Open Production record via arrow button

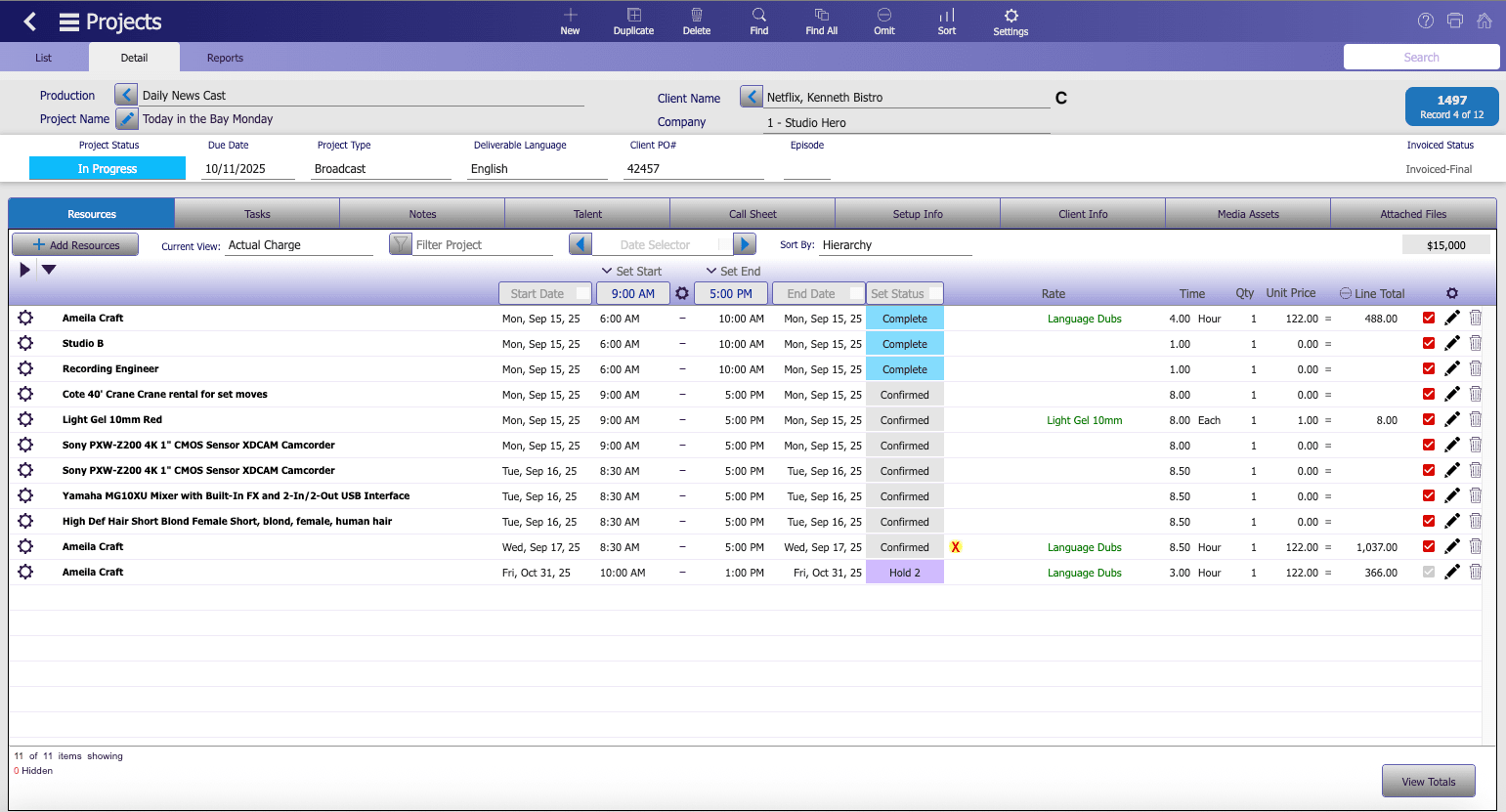pyautogui.click(x=126, y=95)
